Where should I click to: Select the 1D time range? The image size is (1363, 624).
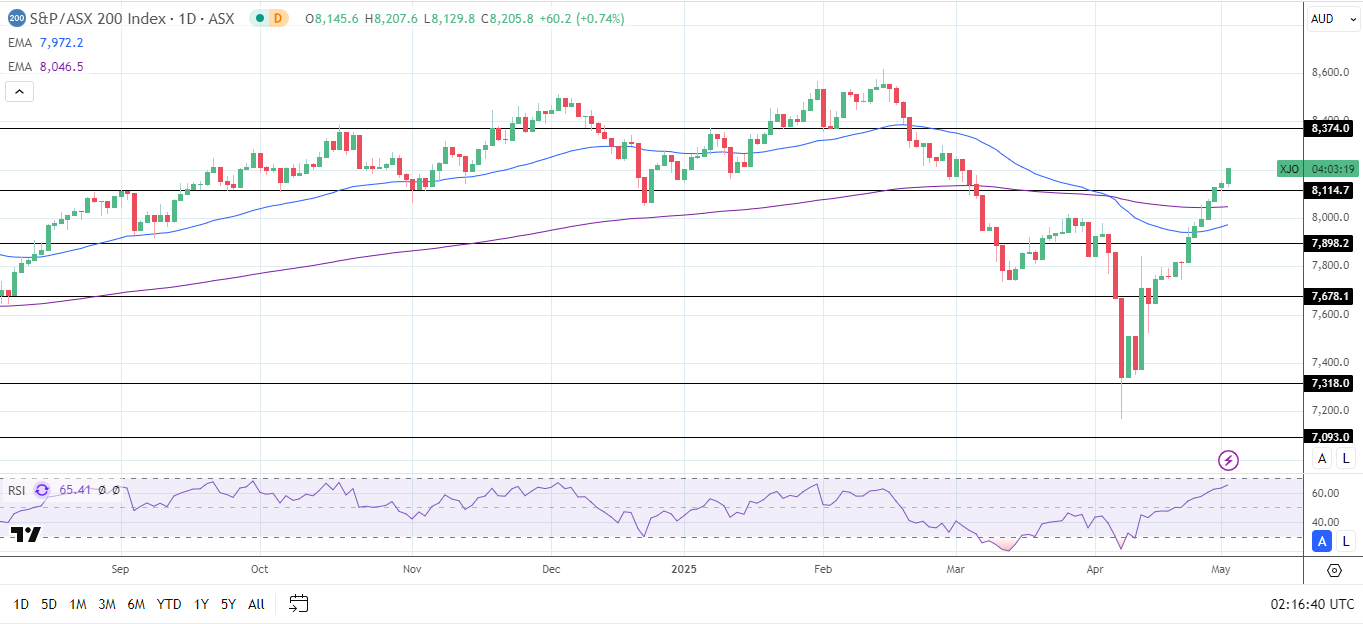click(x=21, y=604)
